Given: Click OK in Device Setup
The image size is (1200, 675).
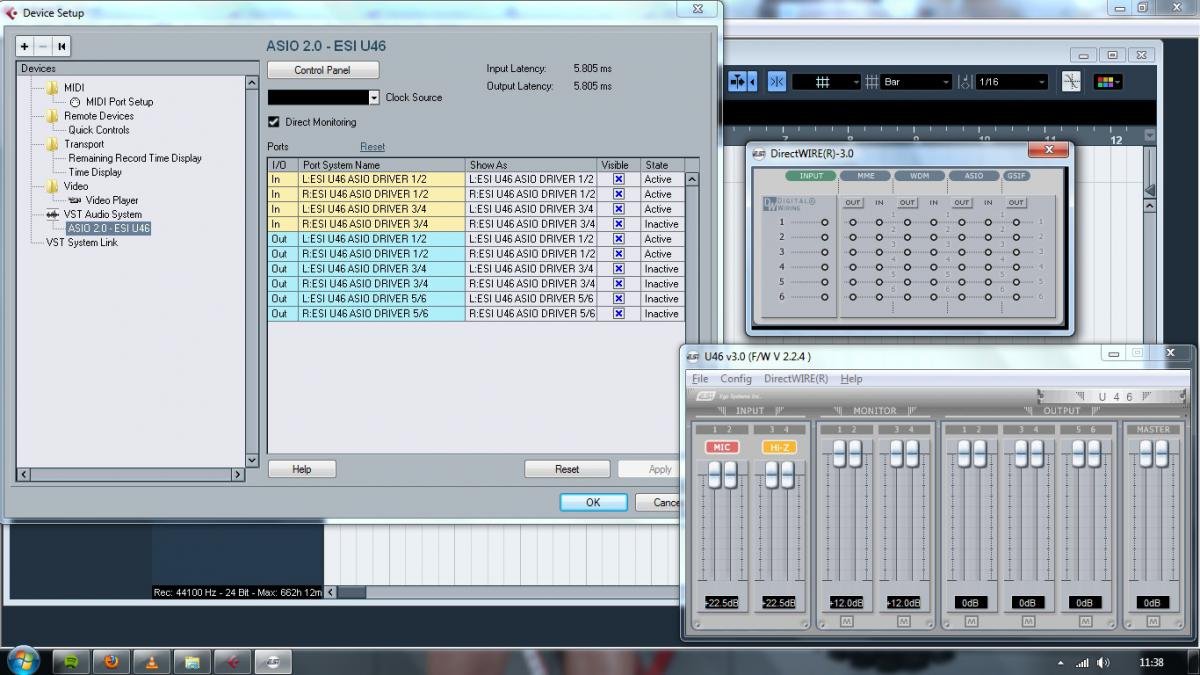Looking at the screenshot, I should tap(593, 502).
